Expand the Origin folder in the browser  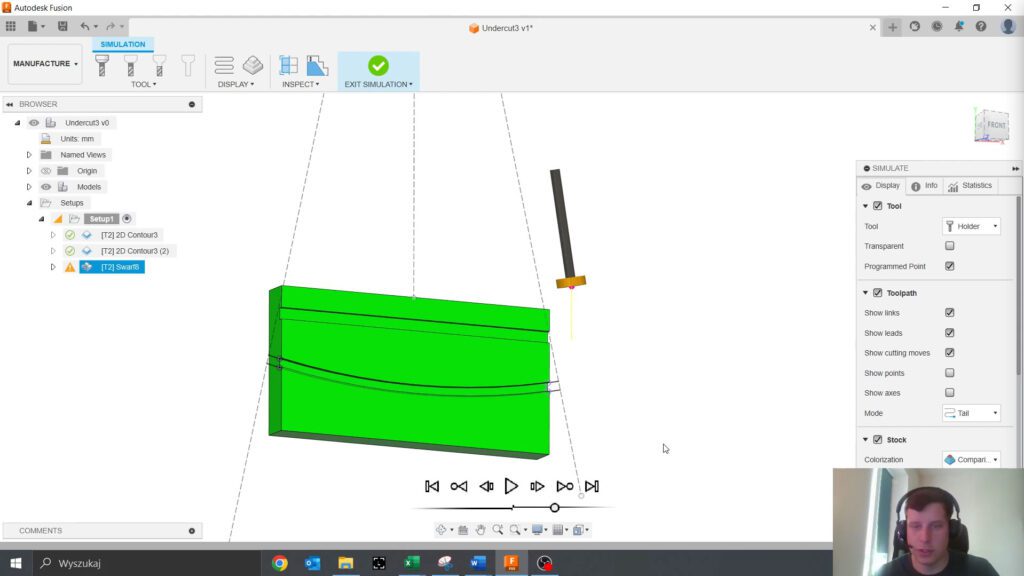pos(30,170)
